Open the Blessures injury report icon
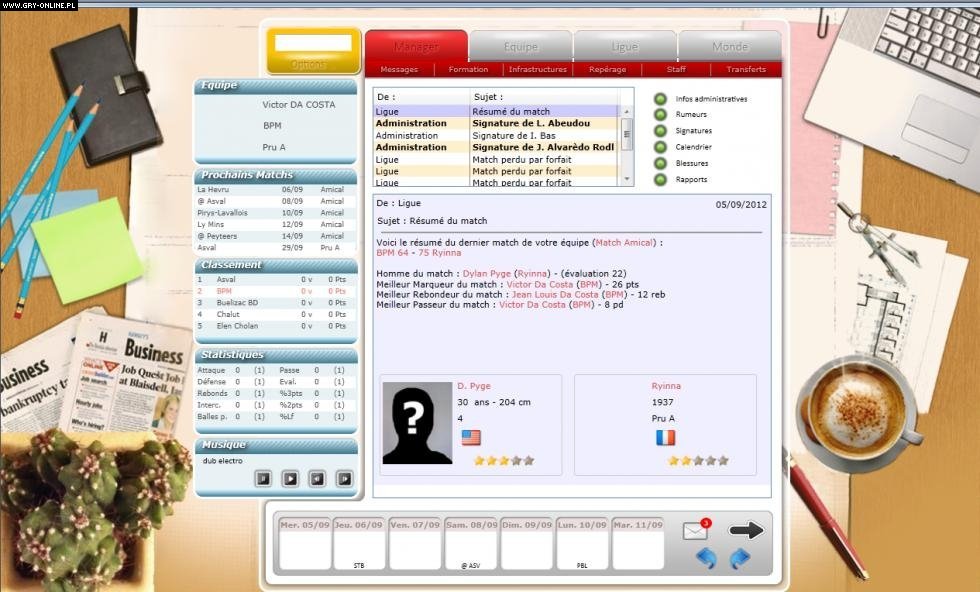This screenshot has width=980, height=592. pyautogui.click(x=660, y=163)
